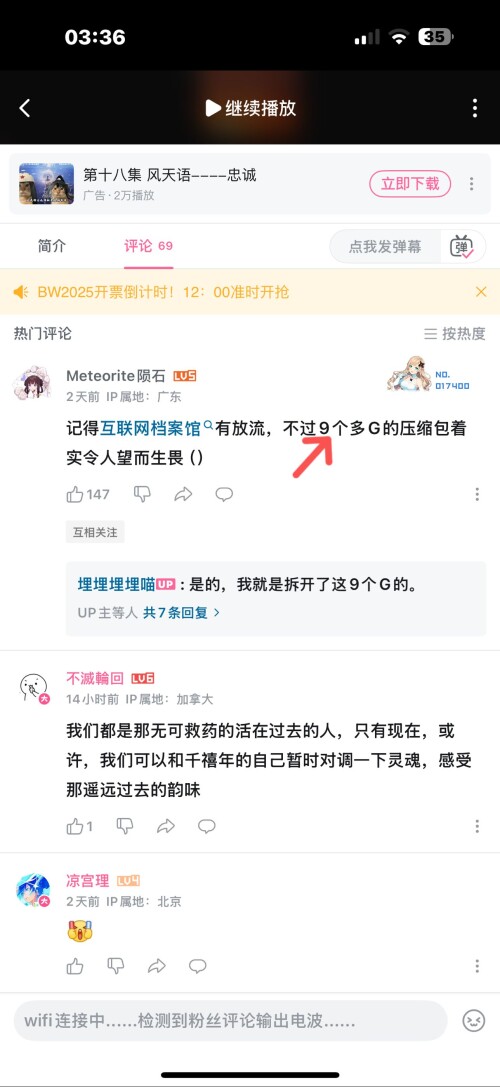This screenshot has height=1087, width=500.
Task: Tap the 立即下载 button
Action: (410, 184)
